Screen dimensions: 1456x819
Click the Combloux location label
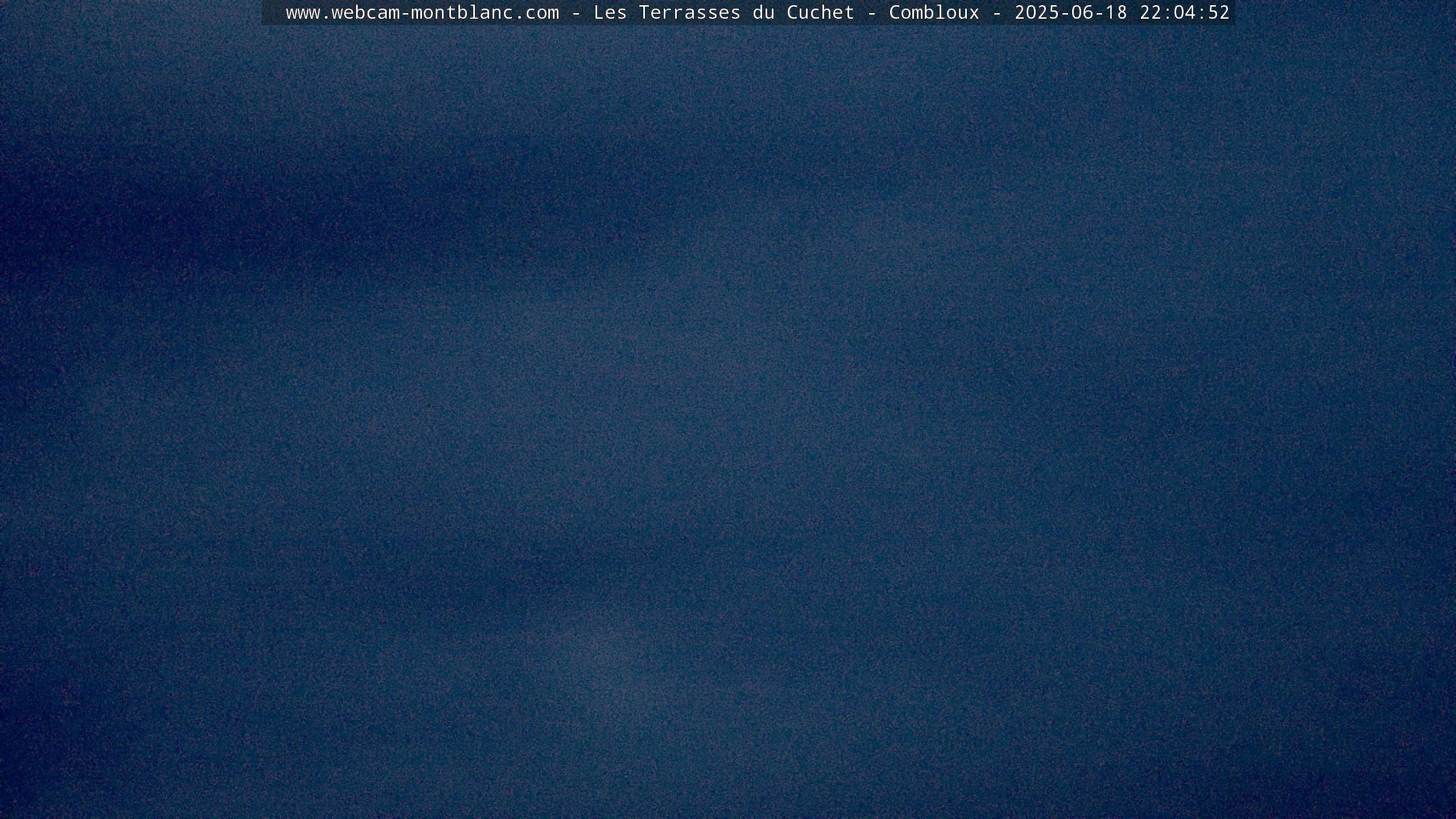[x=934, y=13]
